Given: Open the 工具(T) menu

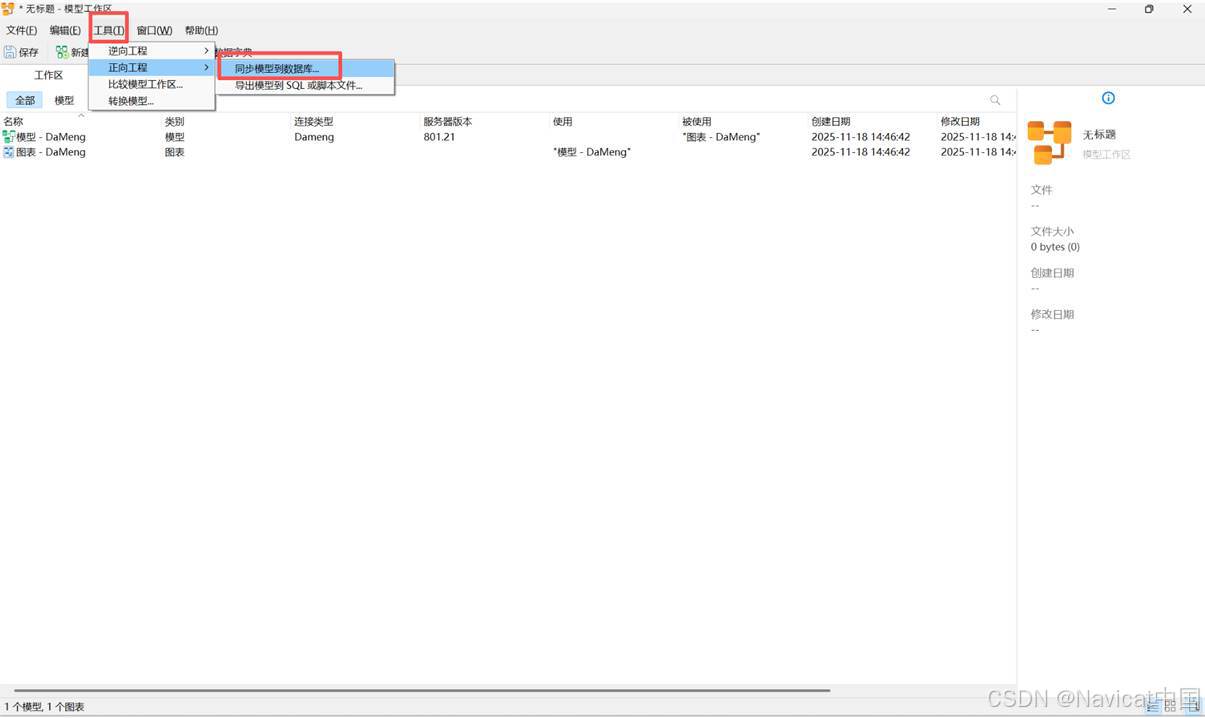Looking at the screenshot, I should coord(109,31).
